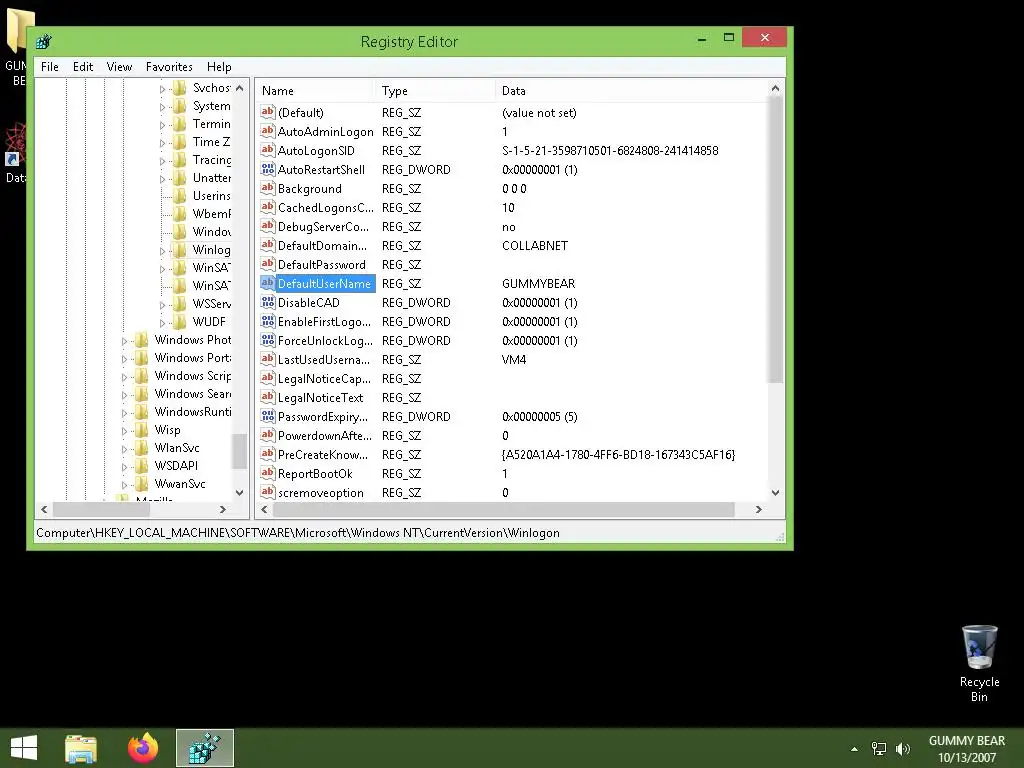Open File Explorer from the taskbar

click(81, 748)
